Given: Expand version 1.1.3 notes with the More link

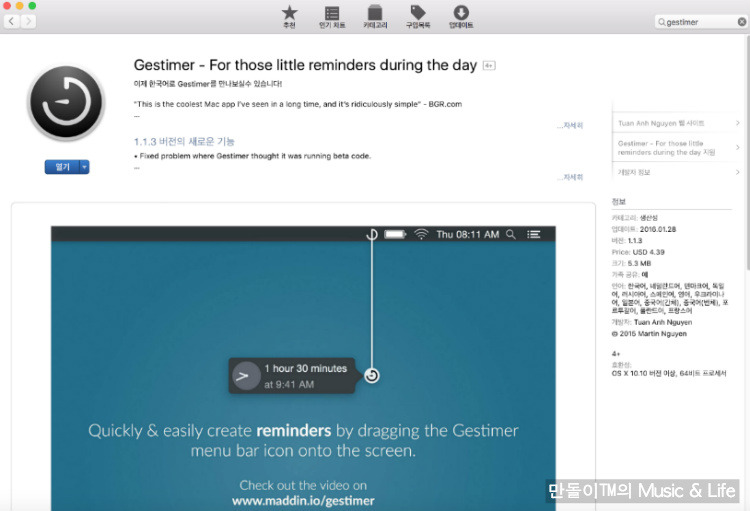Looking at the screenshot, I should (571, 177).
